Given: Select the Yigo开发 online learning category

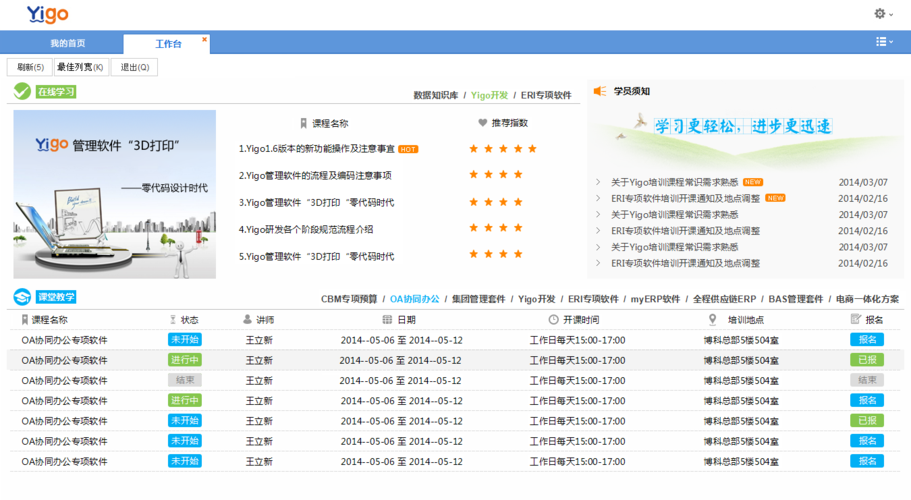Looking at the screenshot, I should pos(489,95).
